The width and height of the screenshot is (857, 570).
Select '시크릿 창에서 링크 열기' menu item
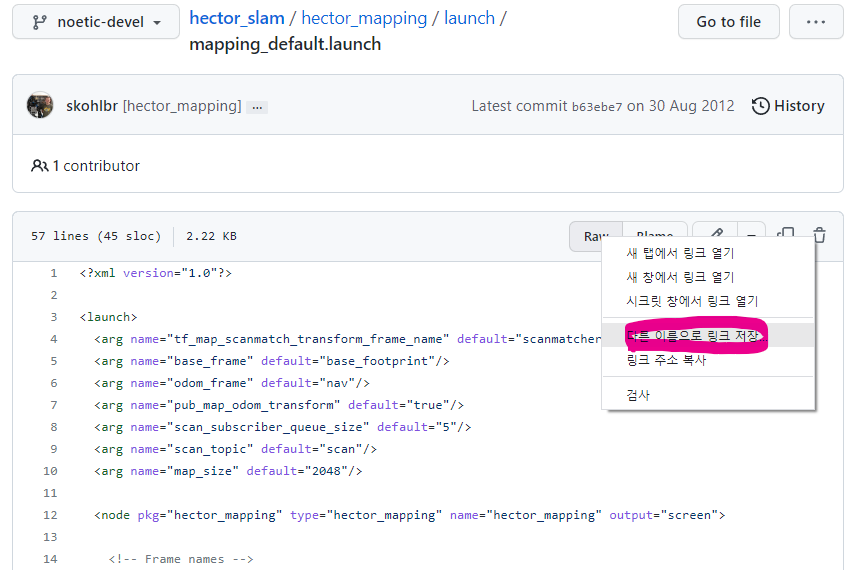click(x=708, y=301)
